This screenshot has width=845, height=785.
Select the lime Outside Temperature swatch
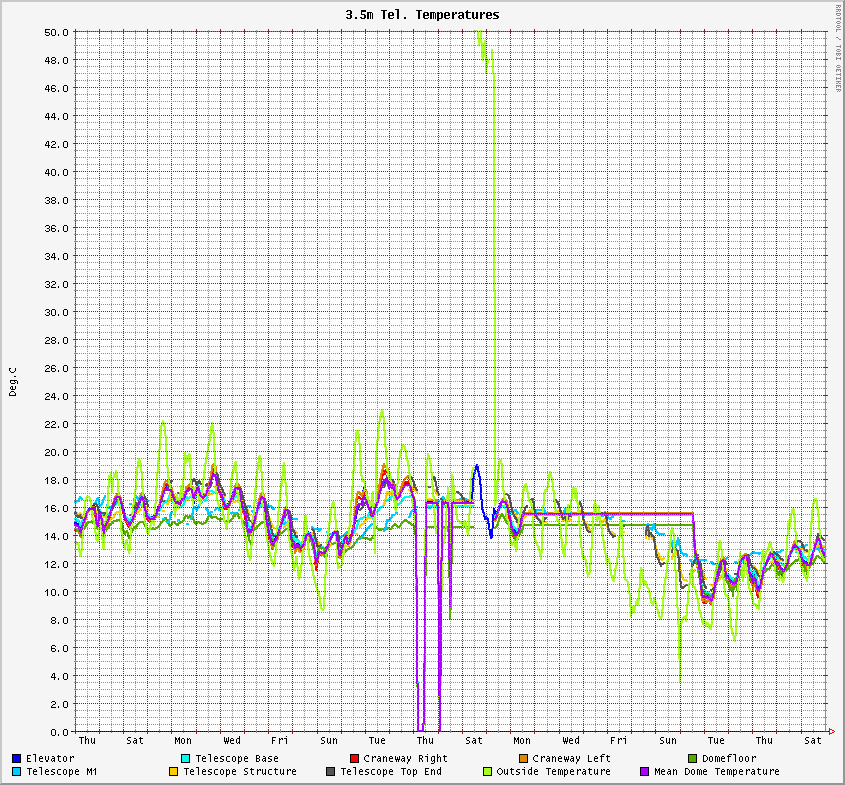tap(487, 772)
